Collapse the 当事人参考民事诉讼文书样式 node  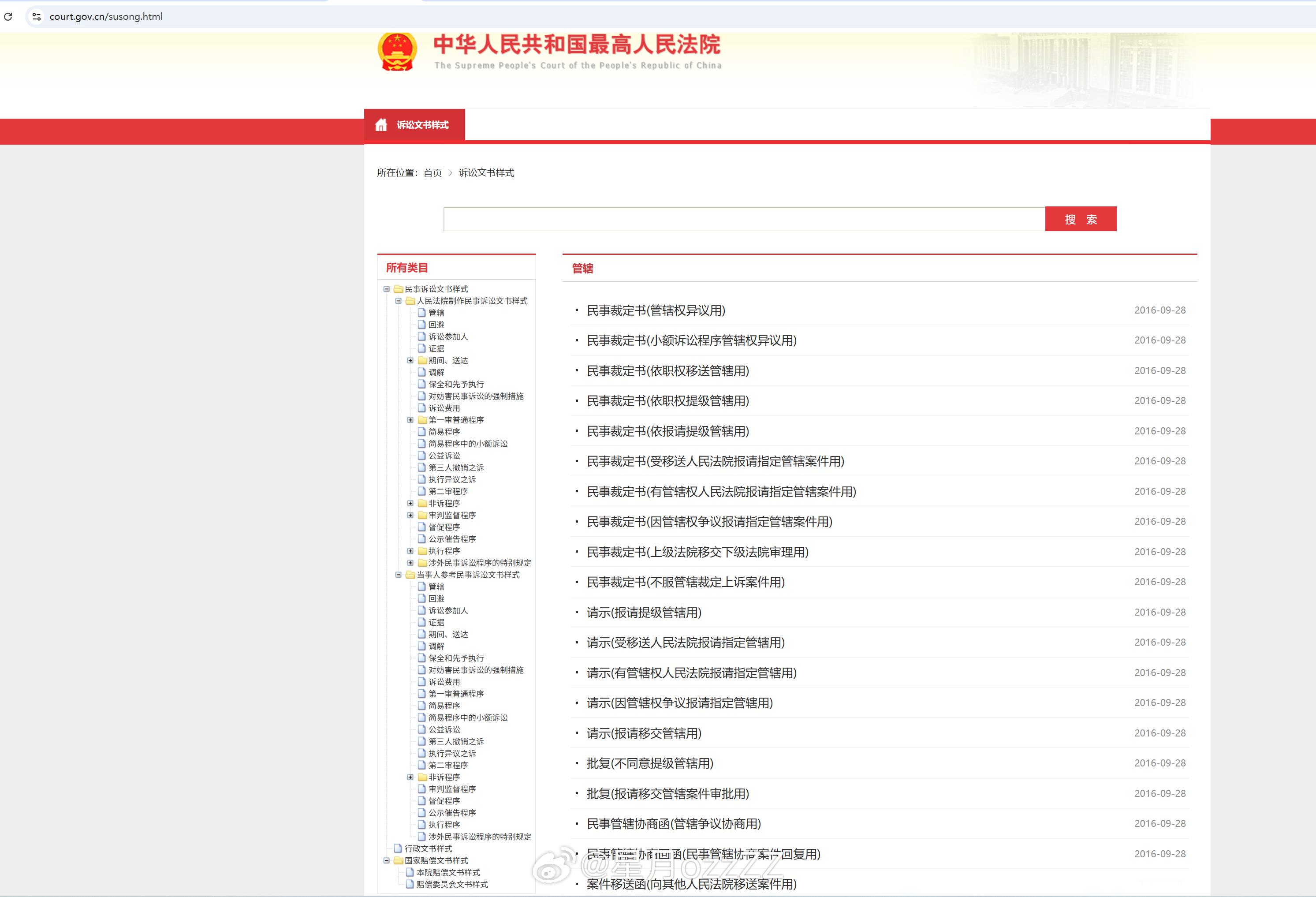399,574
